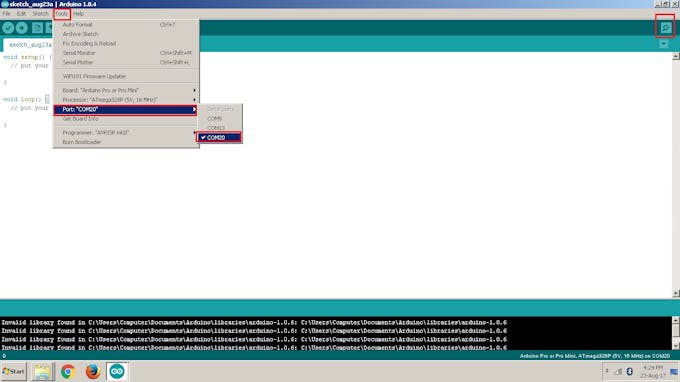Click the Upload arrow toolbar button
This screenshot has height=382, width=680.
pos(21,28)
